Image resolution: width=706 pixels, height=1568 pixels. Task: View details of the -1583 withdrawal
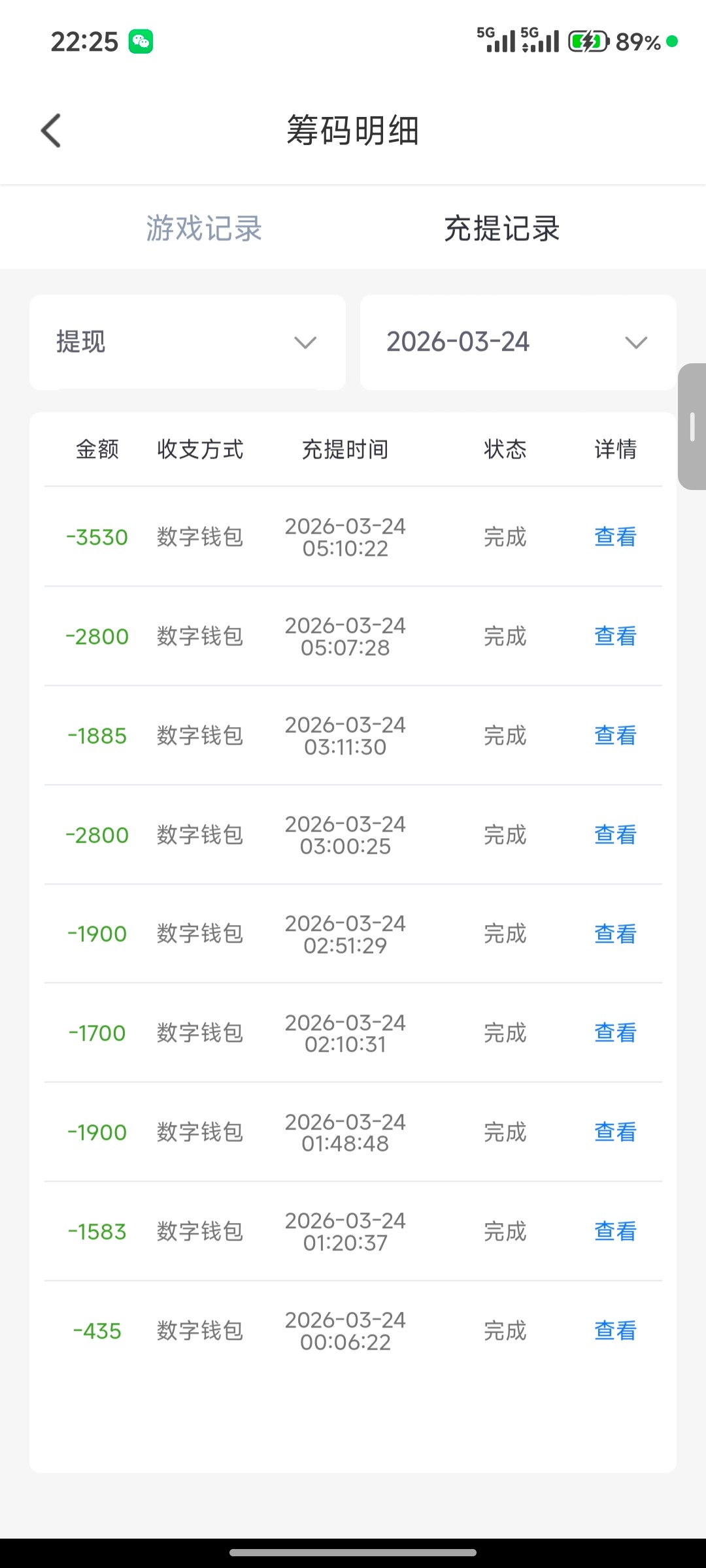[x=615, y=1232]
